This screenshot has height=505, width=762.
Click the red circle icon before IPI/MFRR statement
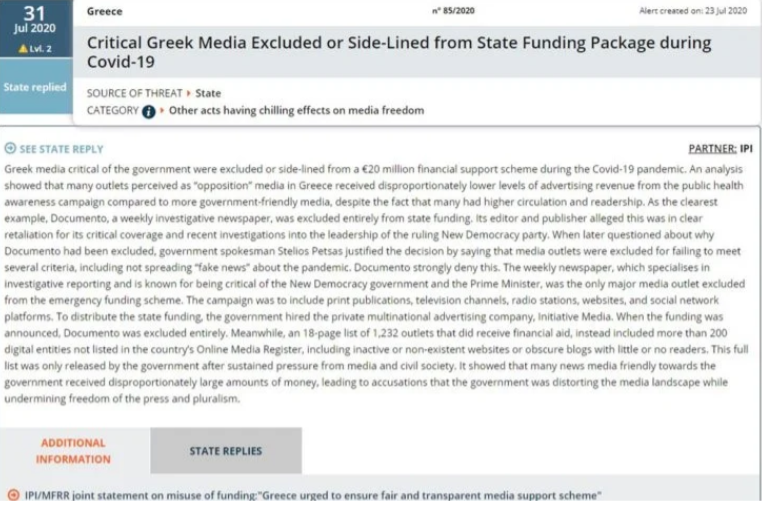tap(12, 494)
